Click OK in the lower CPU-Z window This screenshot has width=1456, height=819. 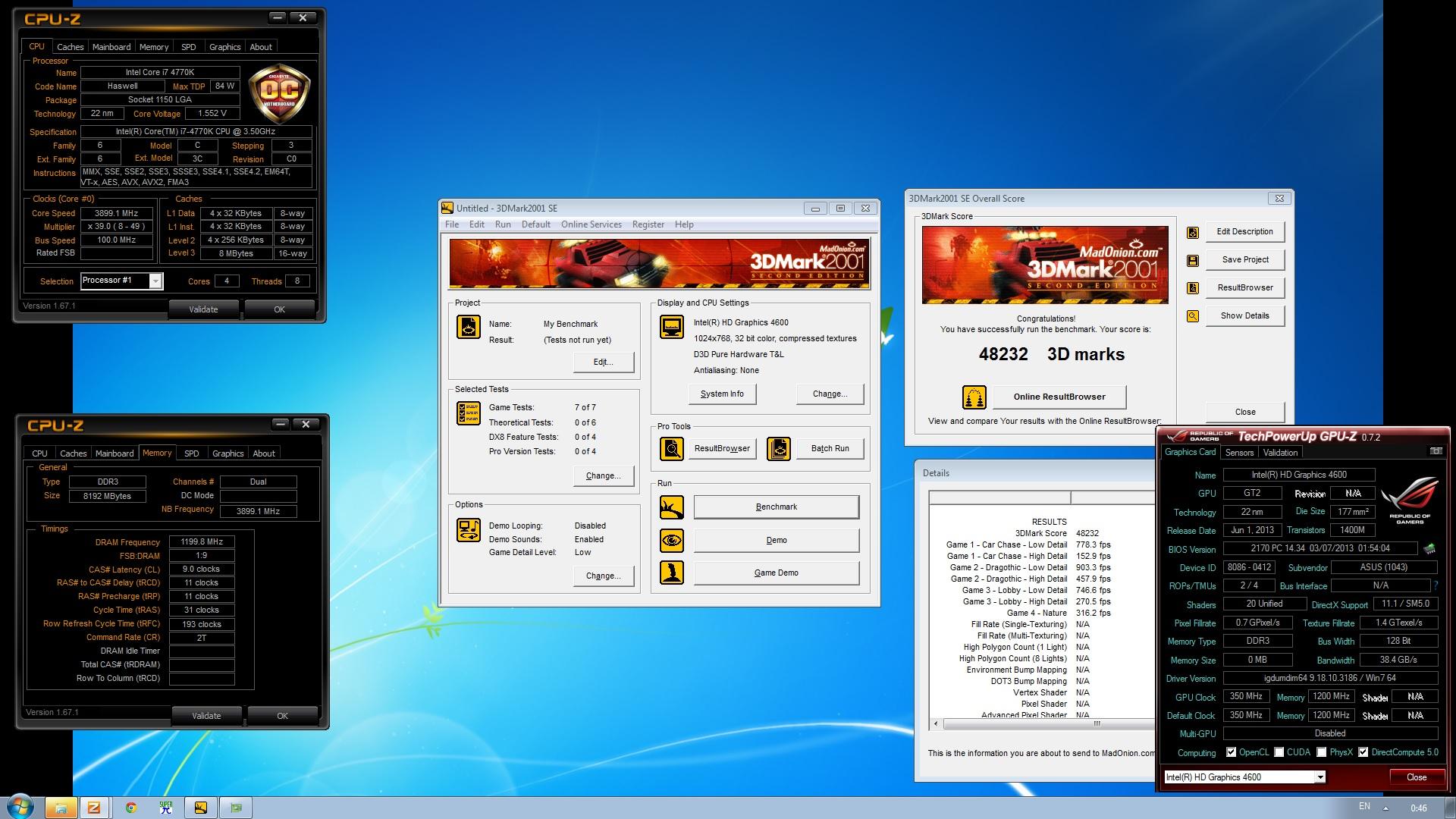(x=282, y=716)
